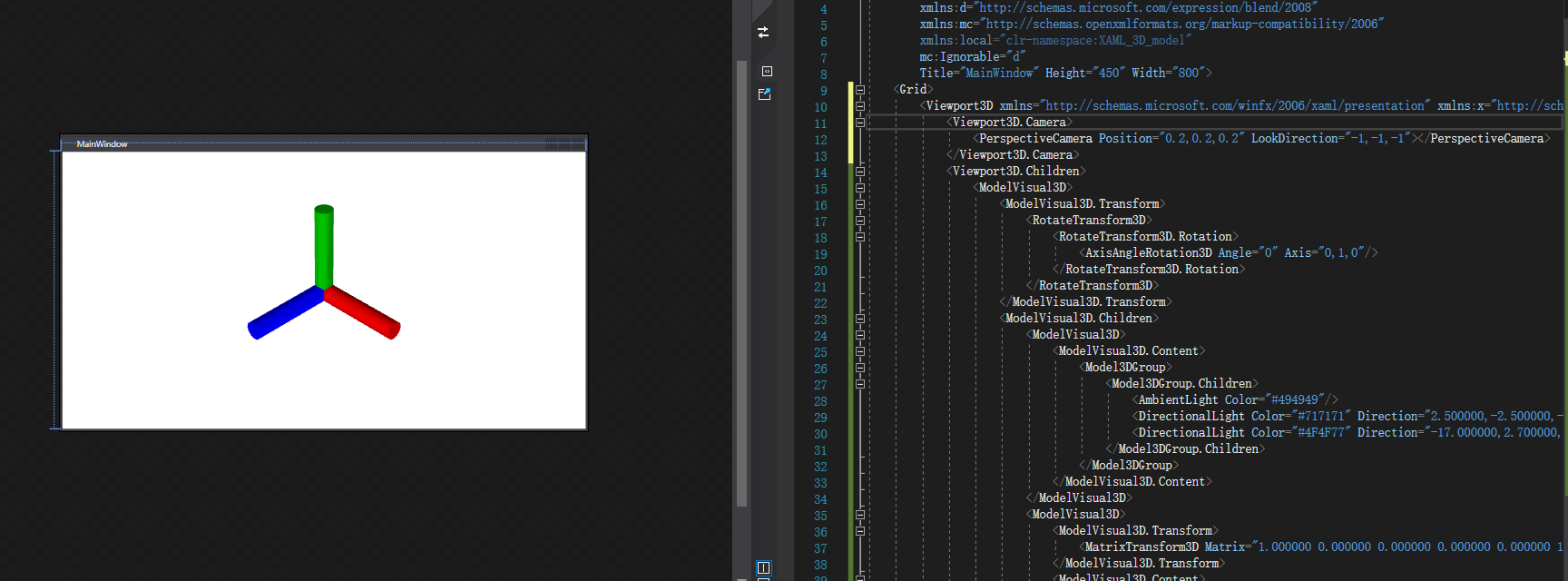The height and width of the screenshot is (581, 1568).
Task: Open the pop-out XAML editor icon
Action: (765, 94)
